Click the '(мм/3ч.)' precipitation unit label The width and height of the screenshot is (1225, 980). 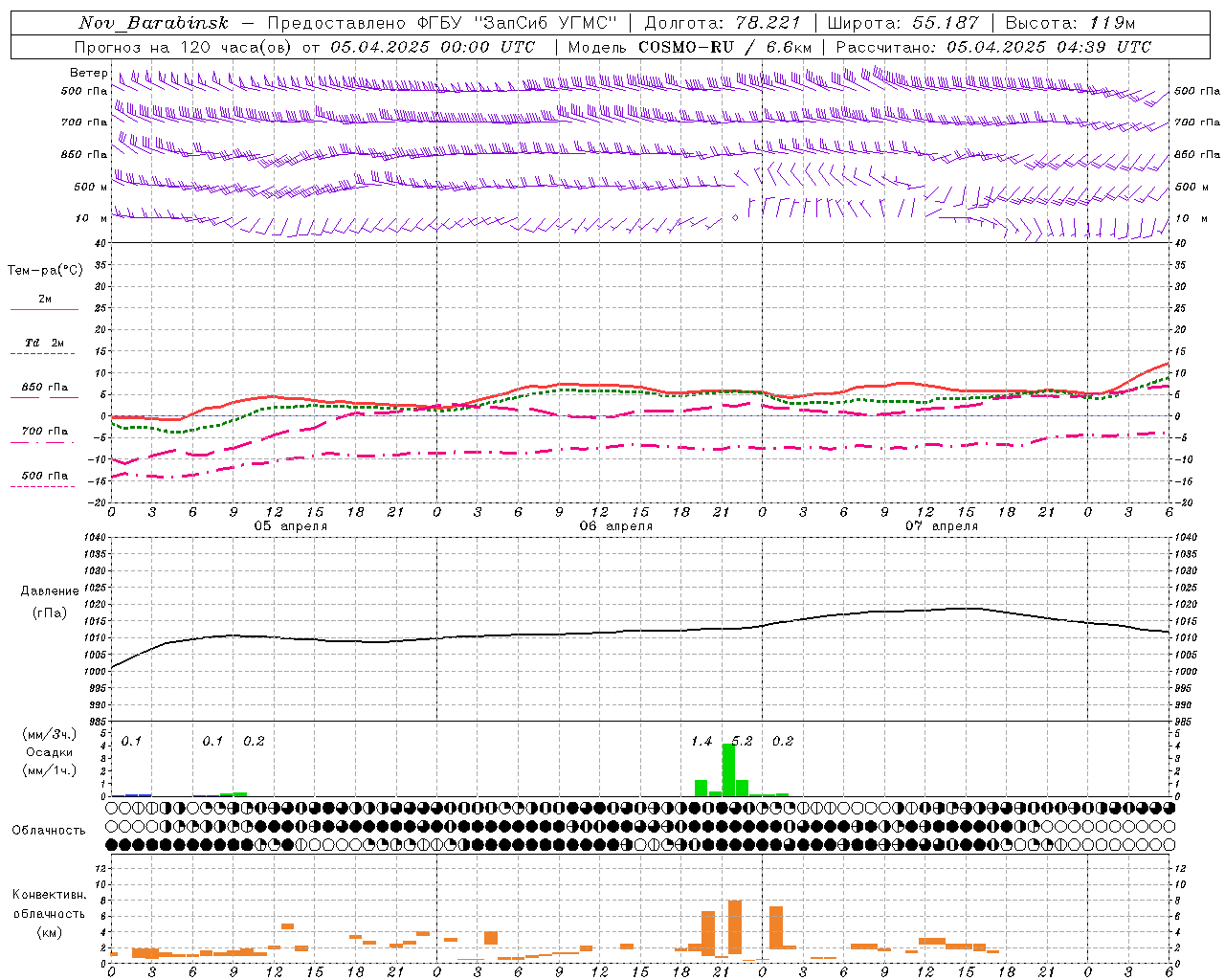coord(50,734)
